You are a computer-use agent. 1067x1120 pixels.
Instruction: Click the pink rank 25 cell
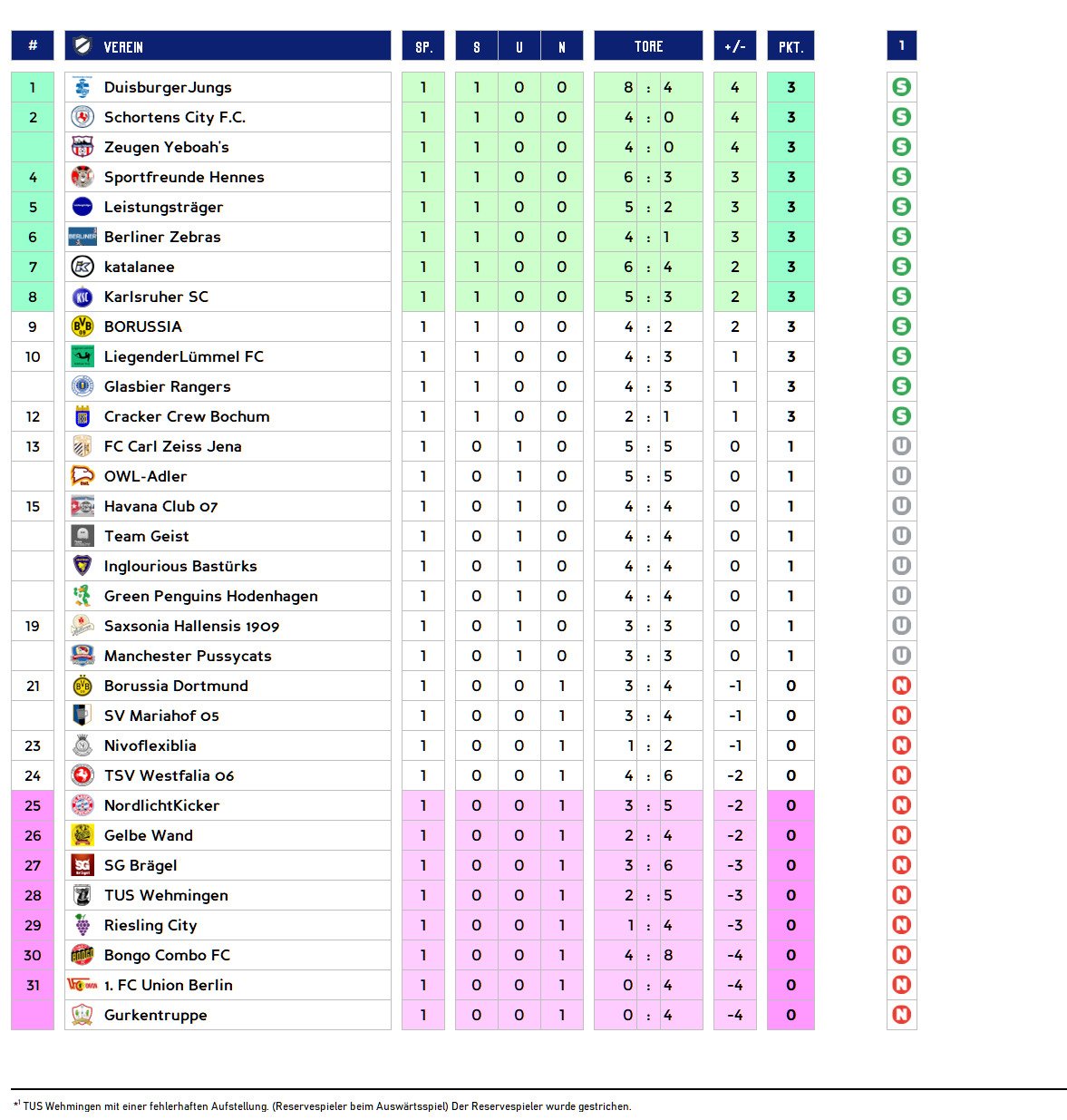(33, 805)
